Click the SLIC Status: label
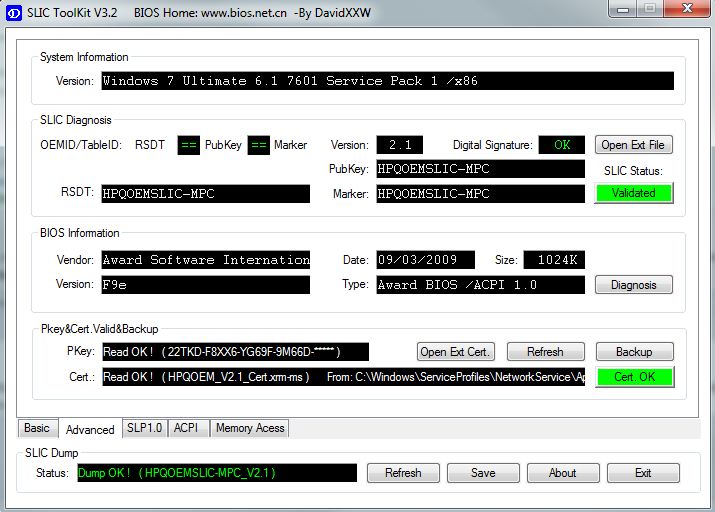Image resolution: width=715 pixels, height=512 pixels. [633, 171]
